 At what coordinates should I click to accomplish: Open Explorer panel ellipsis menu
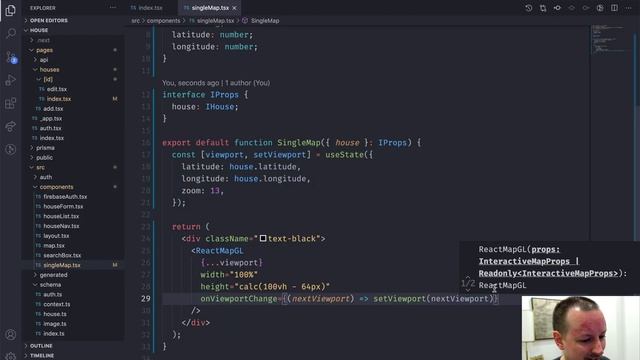coord(113,8)
